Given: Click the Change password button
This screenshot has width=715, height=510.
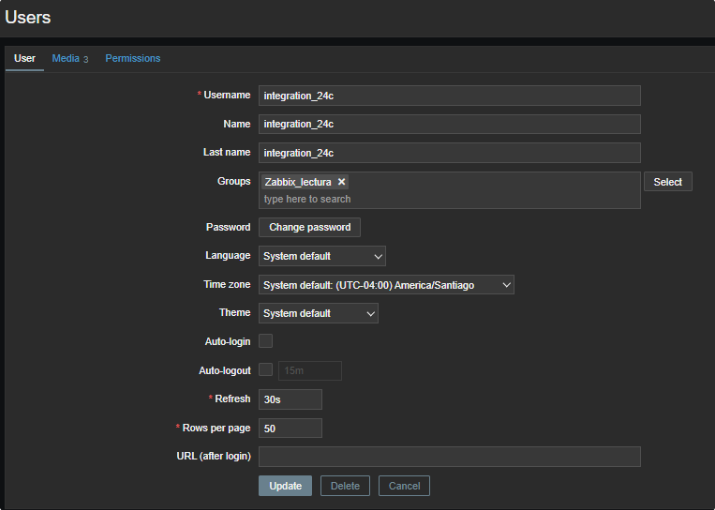Looking at the screenshot, I should click(309, 227).
